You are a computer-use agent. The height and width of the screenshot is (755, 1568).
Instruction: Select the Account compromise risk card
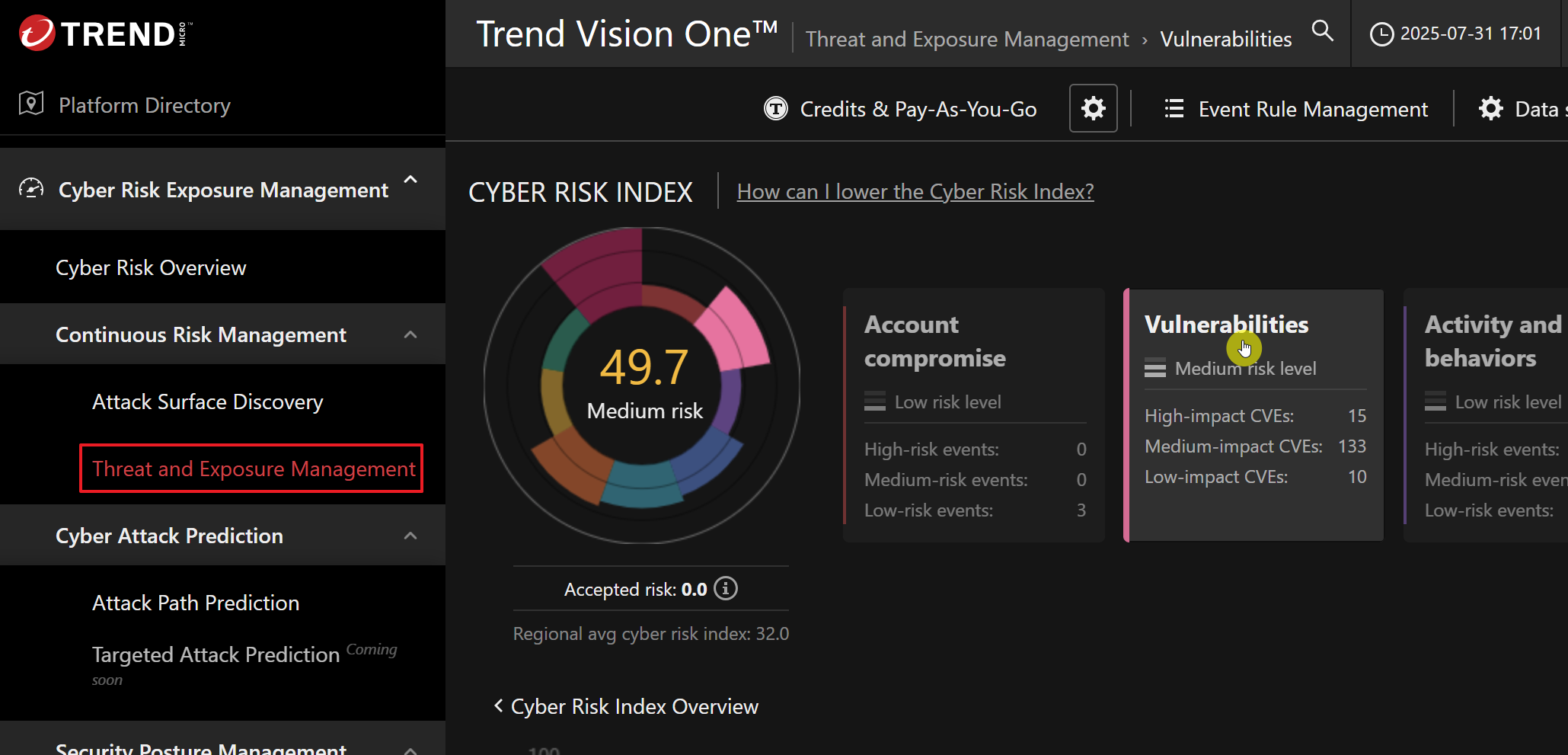pos(974,415)
